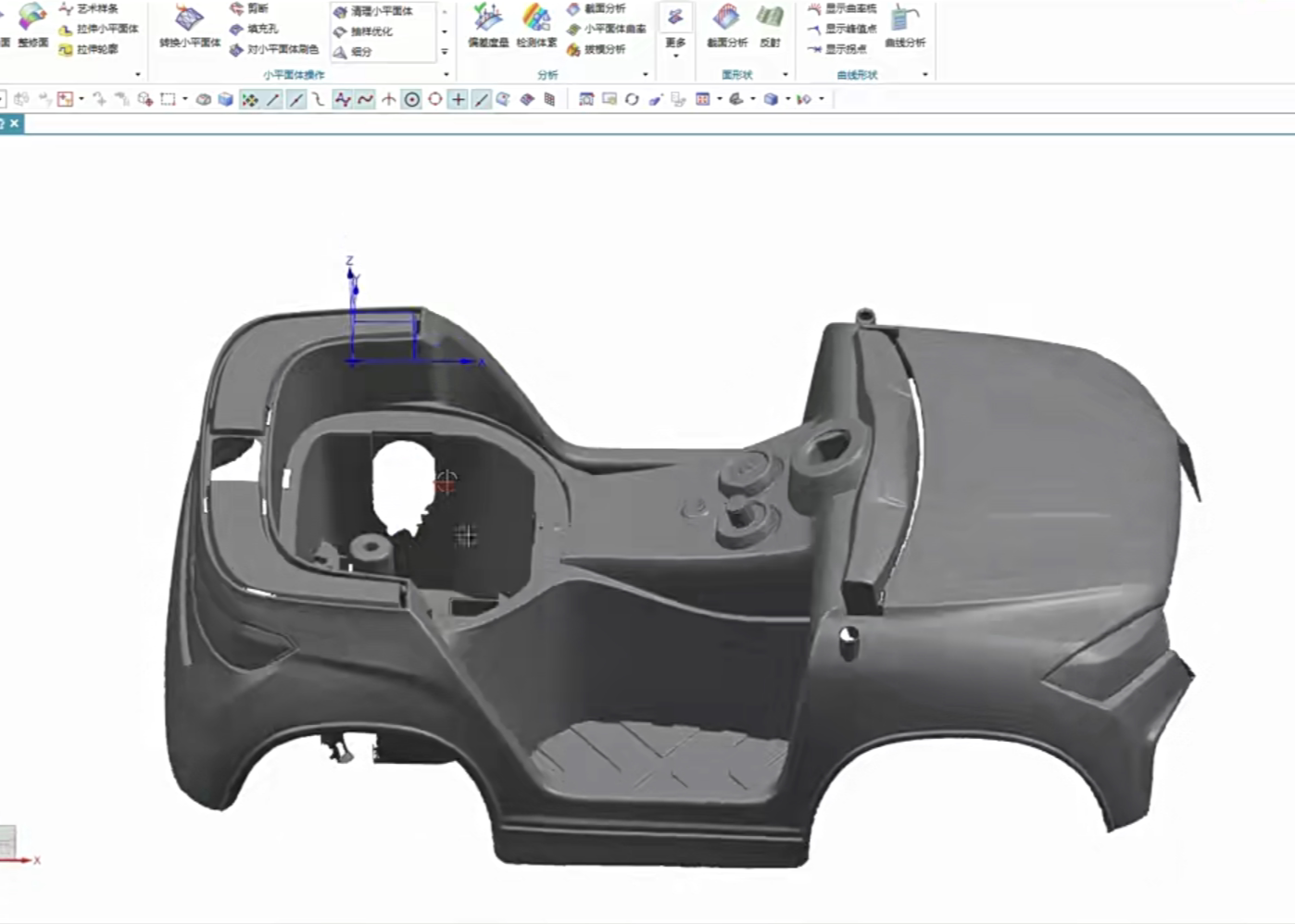1295x924 pixels.
Task: Toggle the Existing Point plus snap option
Action: pos(459,99)
